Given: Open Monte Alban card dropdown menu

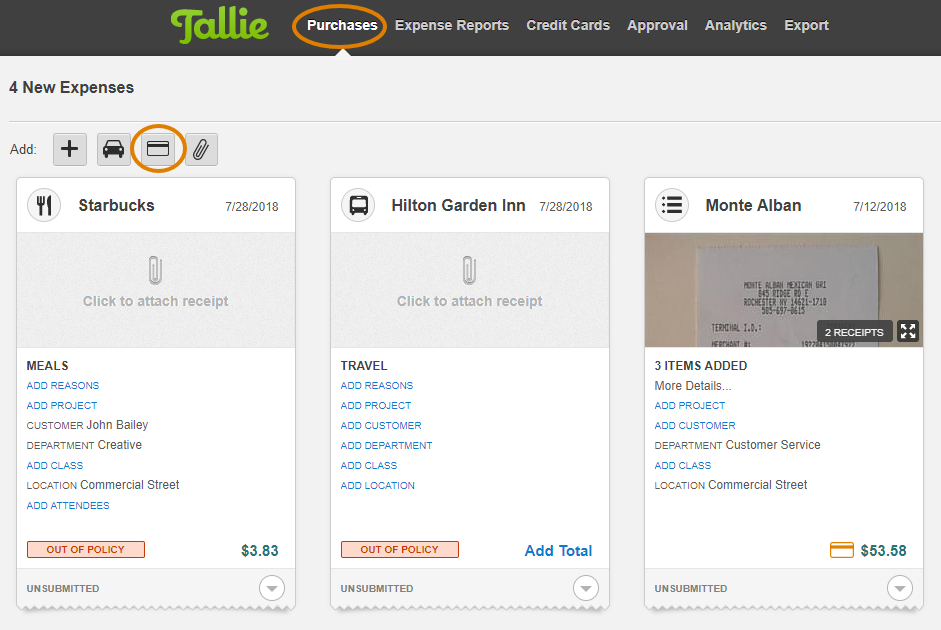Looking at the screenshot, I should click(900, 588).
